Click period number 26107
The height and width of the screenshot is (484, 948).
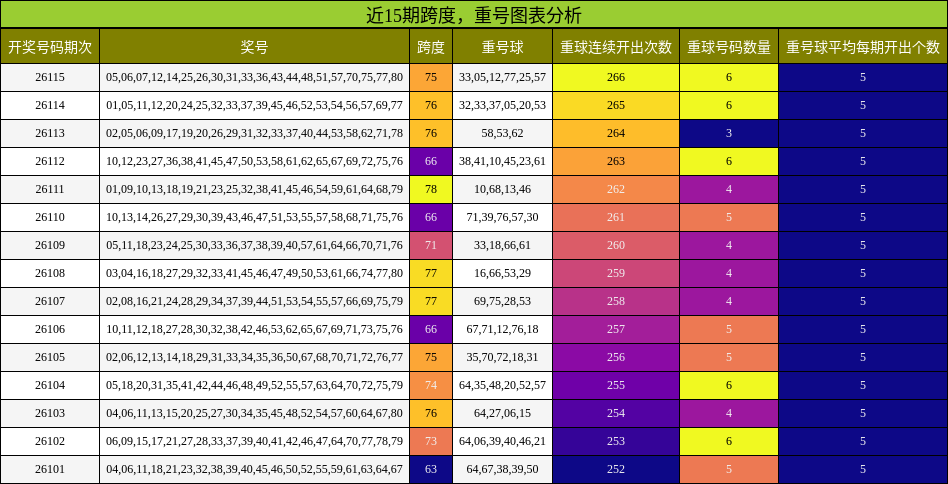[x=50, y=301]
